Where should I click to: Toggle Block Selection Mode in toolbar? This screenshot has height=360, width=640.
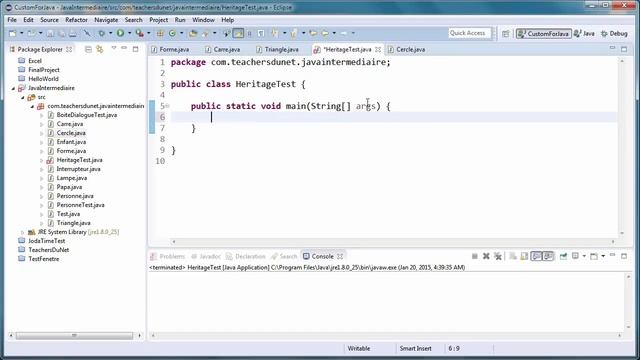[x=250, y=33]
